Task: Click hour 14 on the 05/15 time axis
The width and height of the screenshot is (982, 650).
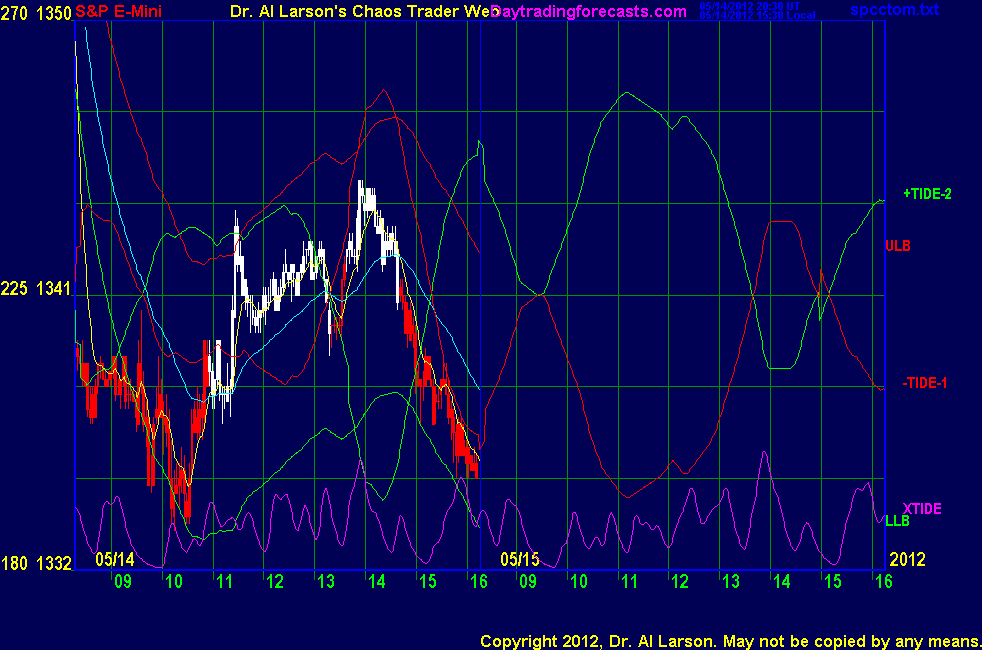Action: pos(780,581)
